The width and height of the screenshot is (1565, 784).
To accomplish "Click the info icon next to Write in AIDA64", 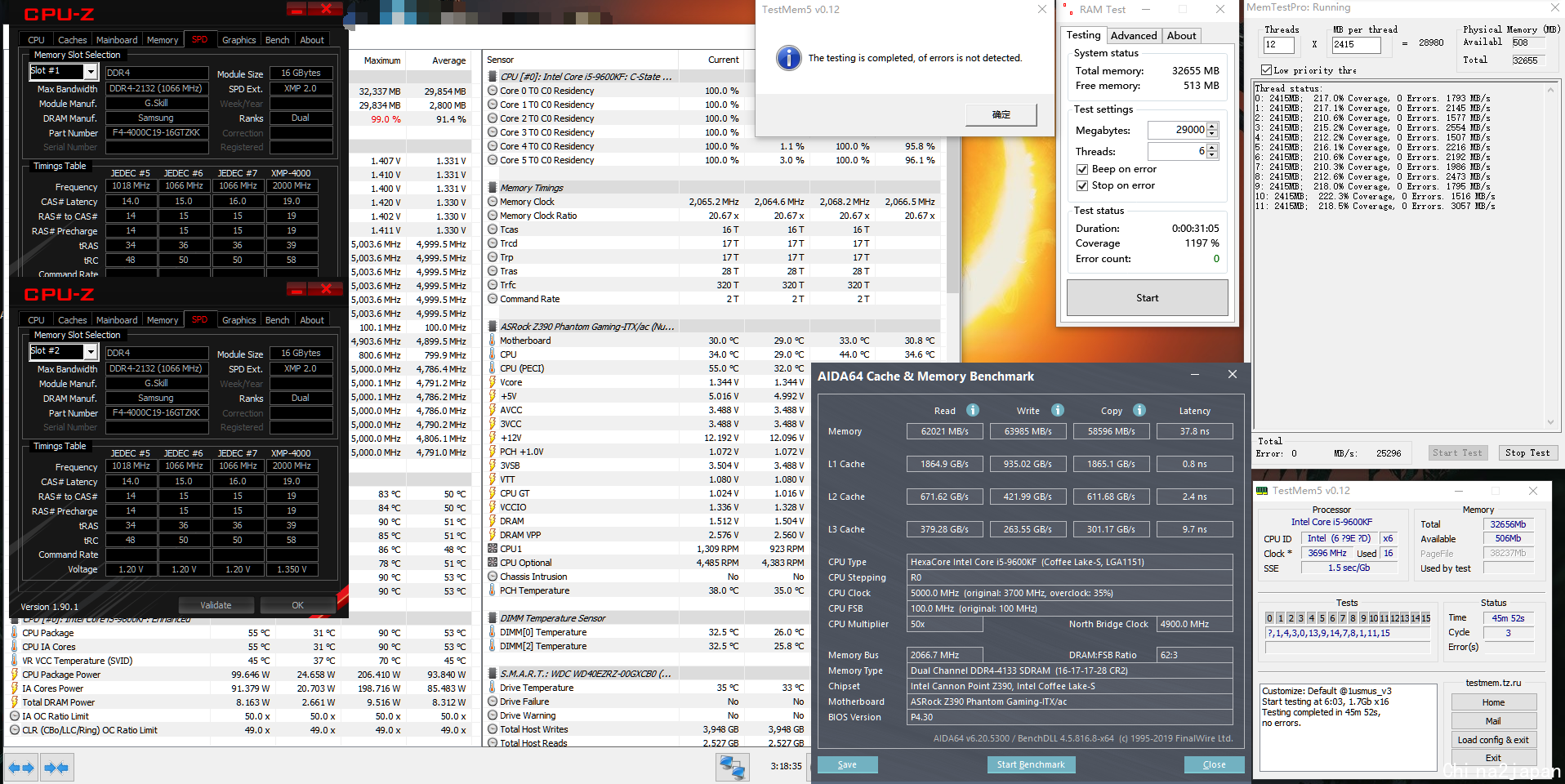I will tap(1058, 410).
